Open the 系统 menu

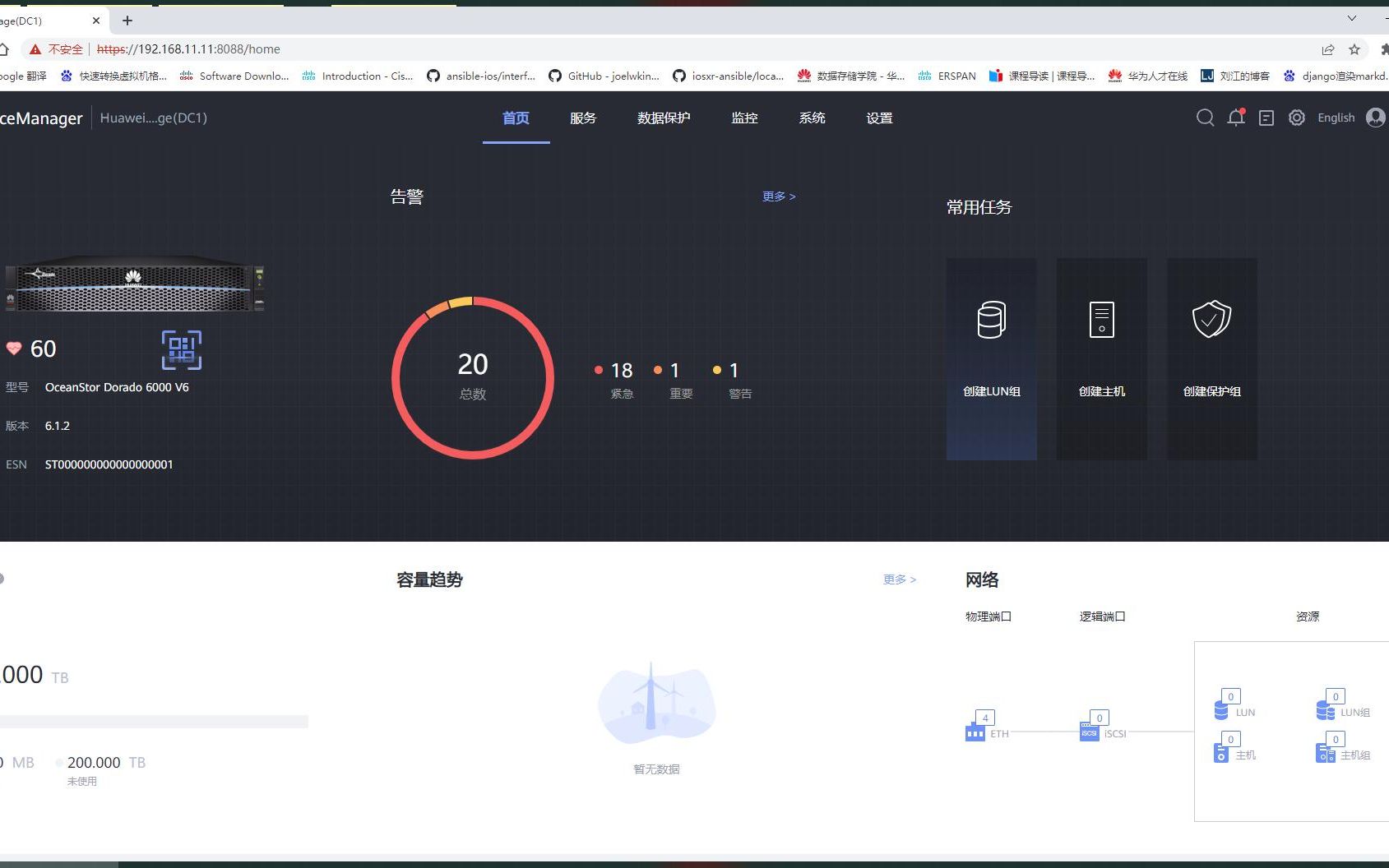[812, 118]
